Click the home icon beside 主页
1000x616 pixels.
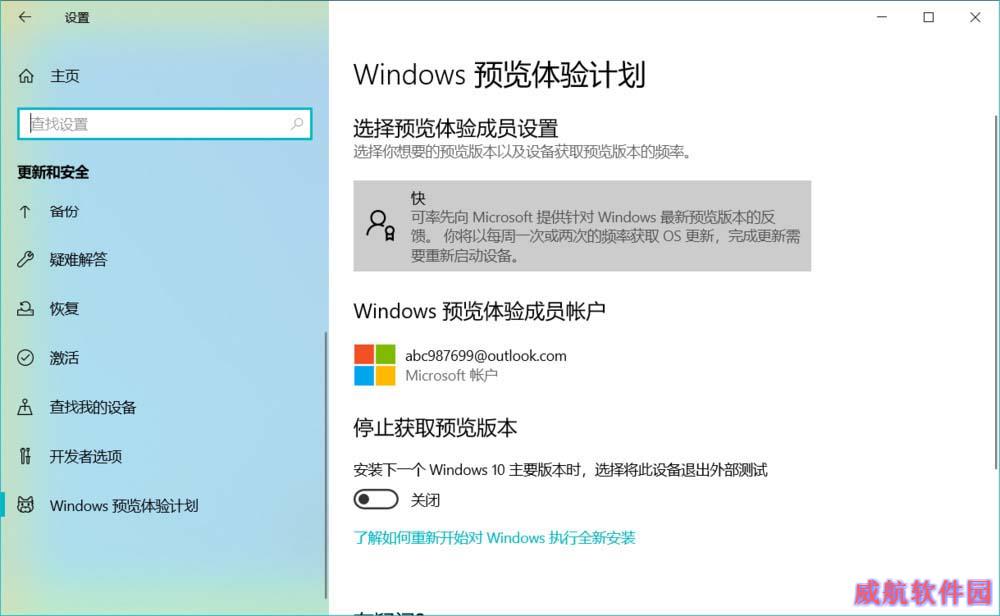(26, 76)
